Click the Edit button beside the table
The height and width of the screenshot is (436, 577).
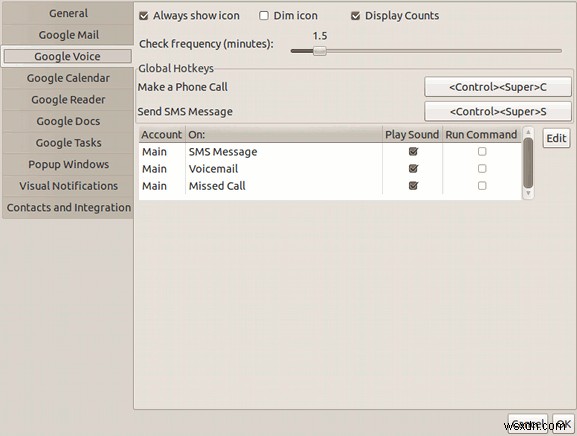556,138
